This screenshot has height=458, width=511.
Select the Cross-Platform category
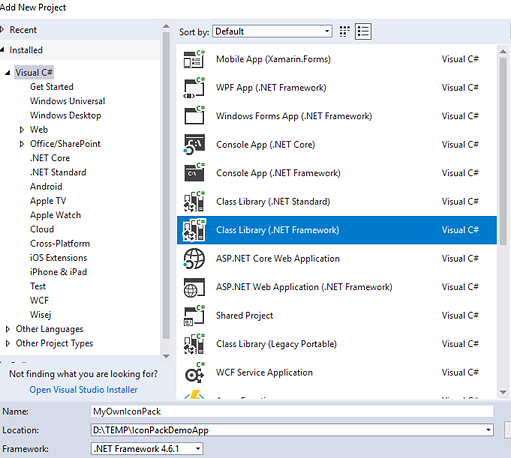[60, 243]
